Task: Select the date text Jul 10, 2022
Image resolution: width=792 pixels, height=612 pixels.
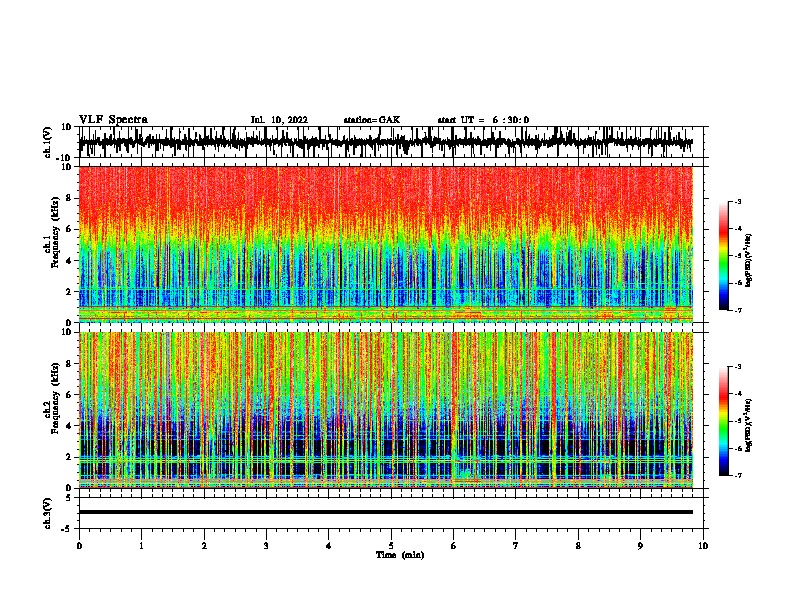Action: coord(279,120)
